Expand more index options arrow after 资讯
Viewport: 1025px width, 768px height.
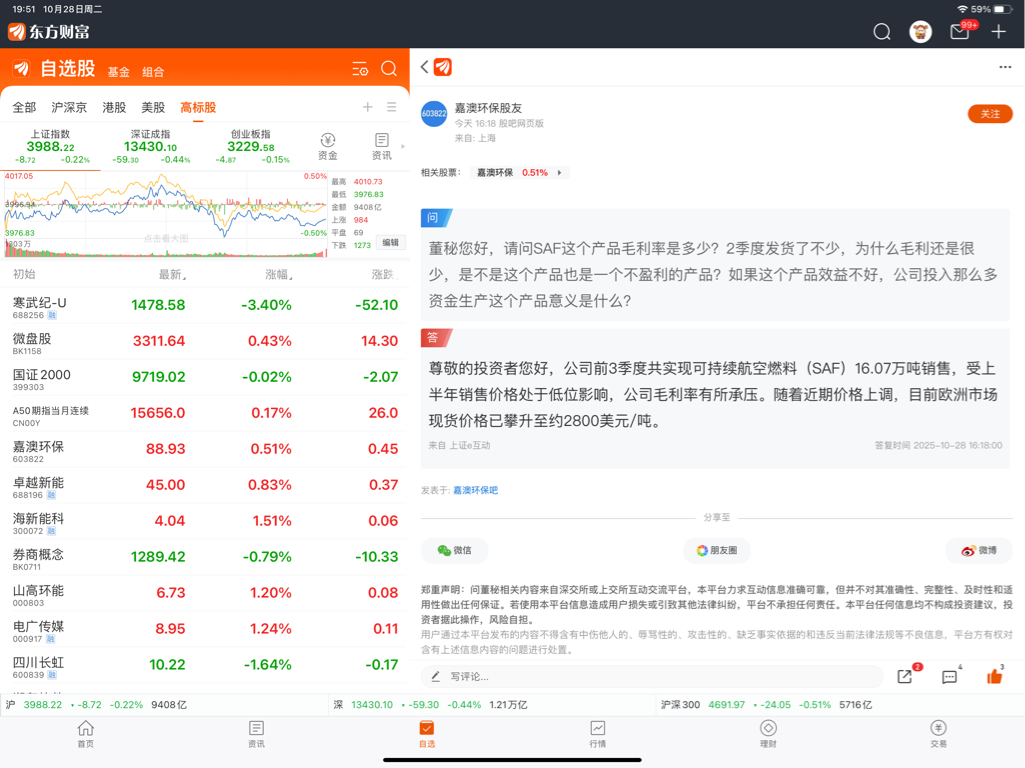point(403,146)
